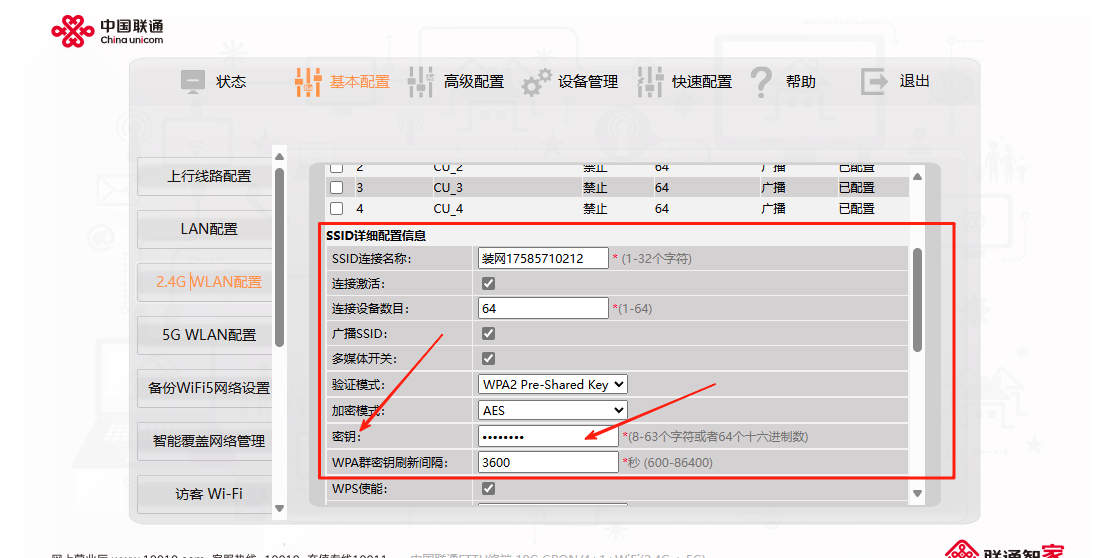This screenshot has width=1106, height=558.
Task: Click the sliders icon for 快速配置
Action: 650,82
